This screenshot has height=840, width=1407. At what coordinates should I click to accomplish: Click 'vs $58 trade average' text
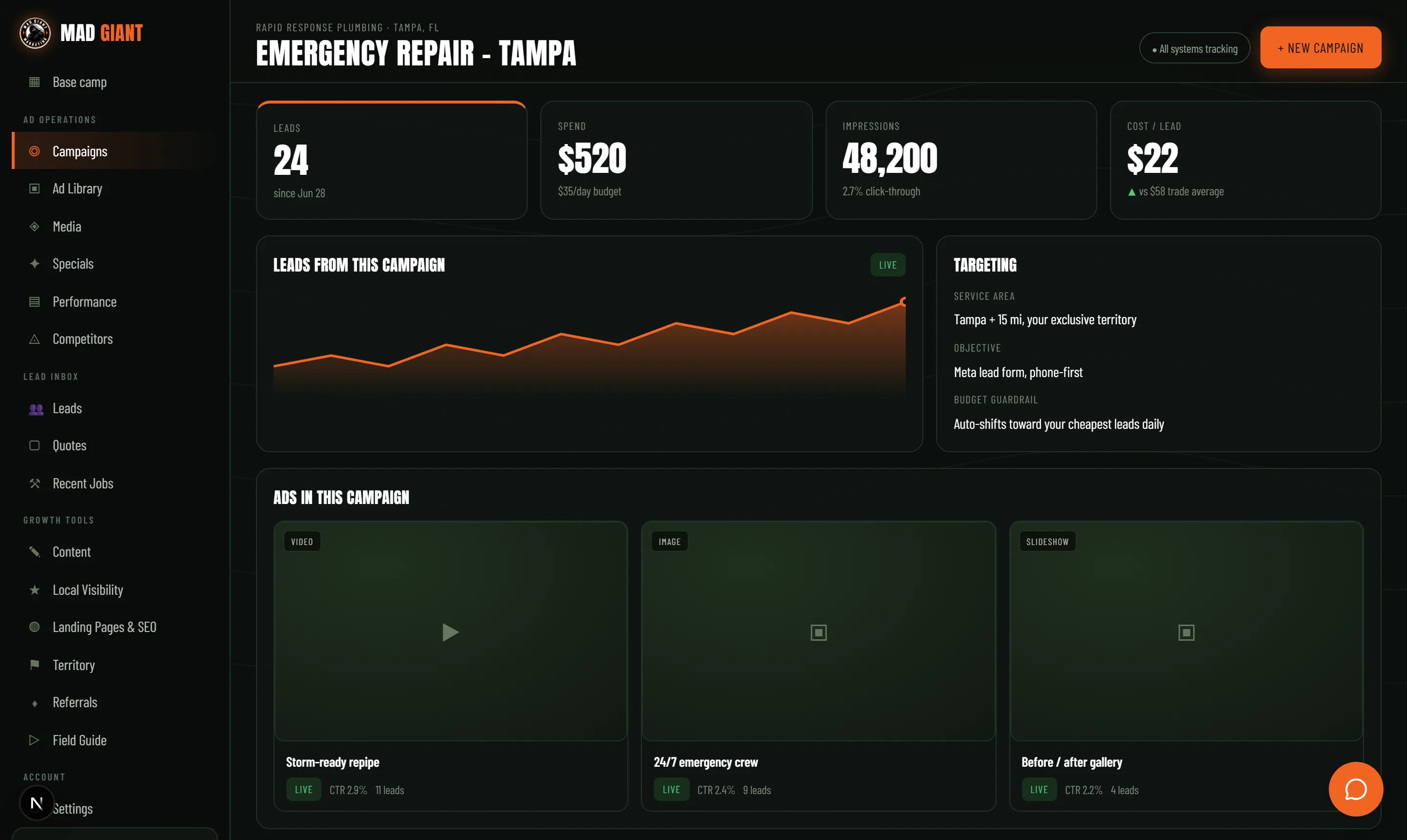(1181, 191)
